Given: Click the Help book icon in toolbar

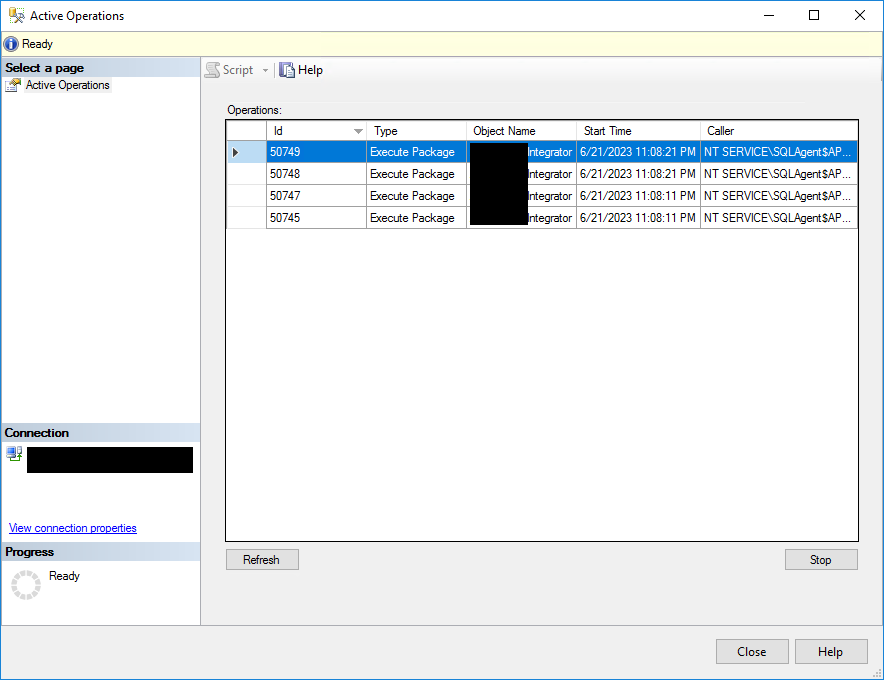Looking at the screenshot, I should pyautogui.click(x=287, y=70).
